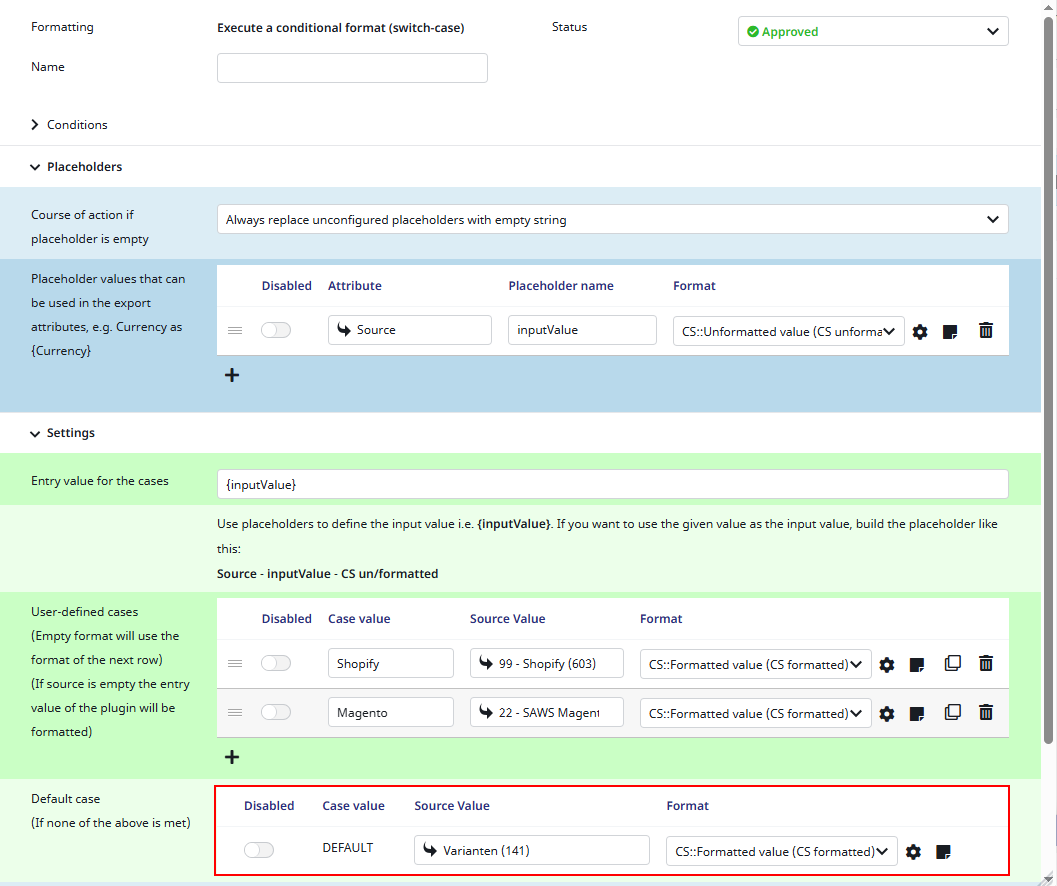Open the Status dropdown showing Approved
The width and height of the screenshot is (1057, 886).
point(873,32)
